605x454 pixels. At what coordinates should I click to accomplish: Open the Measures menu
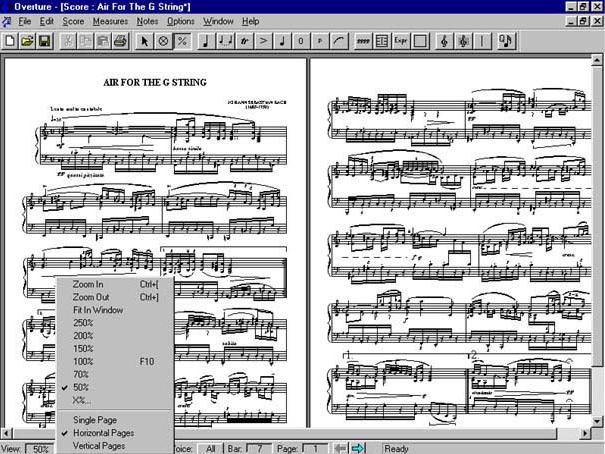tap(110, 21)
